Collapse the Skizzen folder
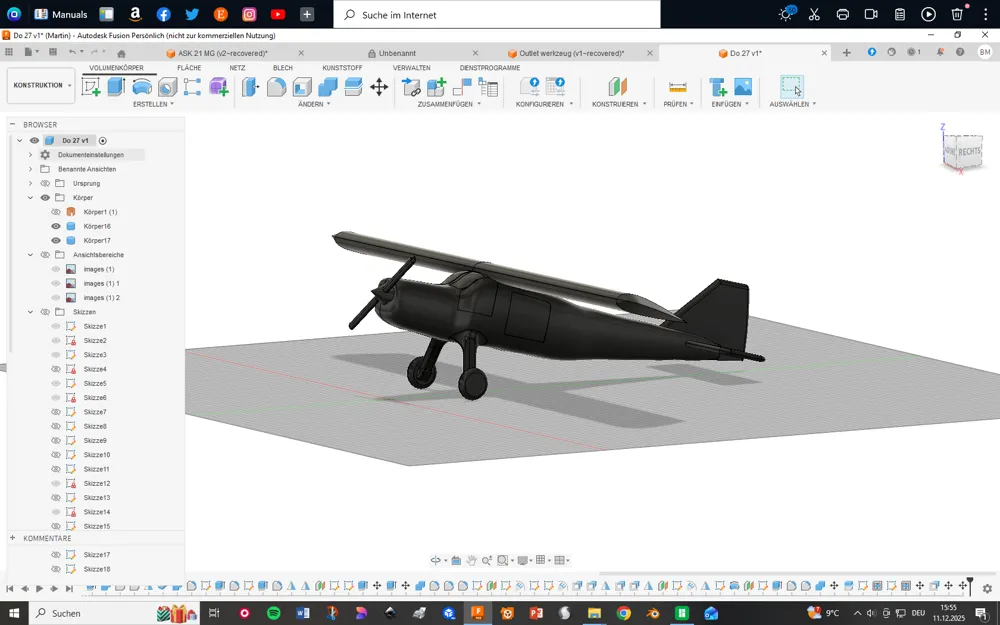1000x625 pixels. tap(30, 312)
